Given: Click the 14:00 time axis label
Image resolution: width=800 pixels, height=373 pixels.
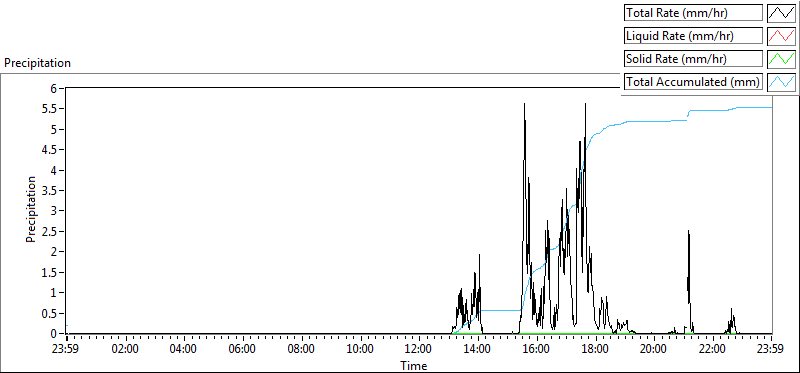Looking at the screenshot, I should tap(478, 350).
